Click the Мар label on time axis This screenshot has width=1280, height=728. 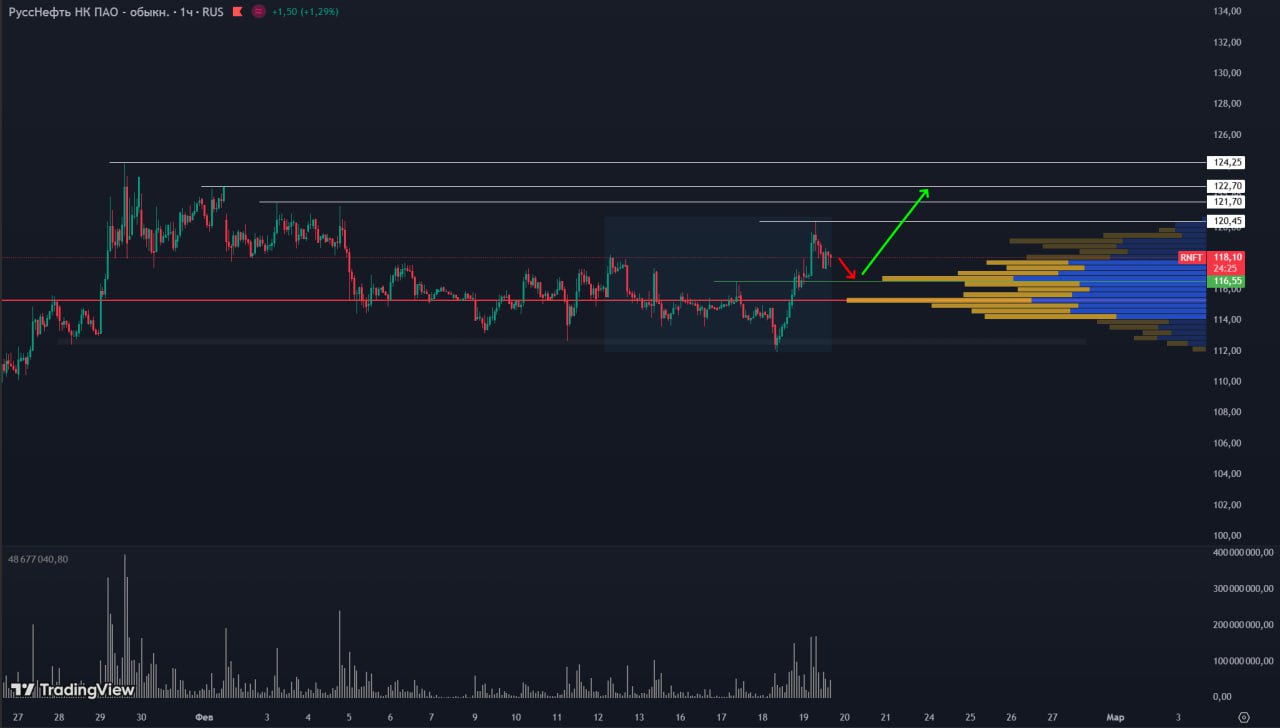pos(1115,717)
